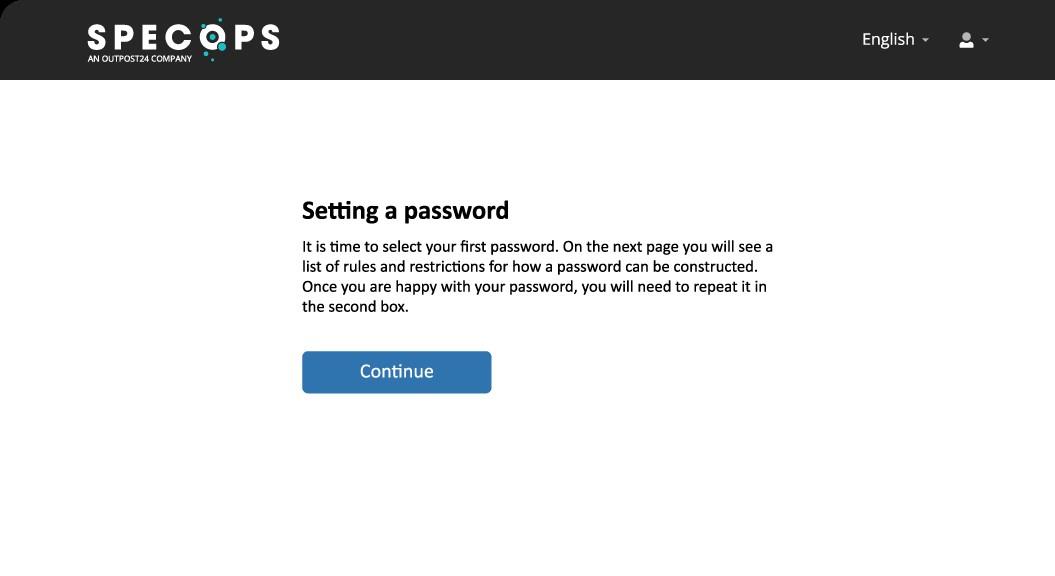Select the 'AN OUTPOST24 COMPANY' tagline
1055x576 pixels.
(139, 59)
